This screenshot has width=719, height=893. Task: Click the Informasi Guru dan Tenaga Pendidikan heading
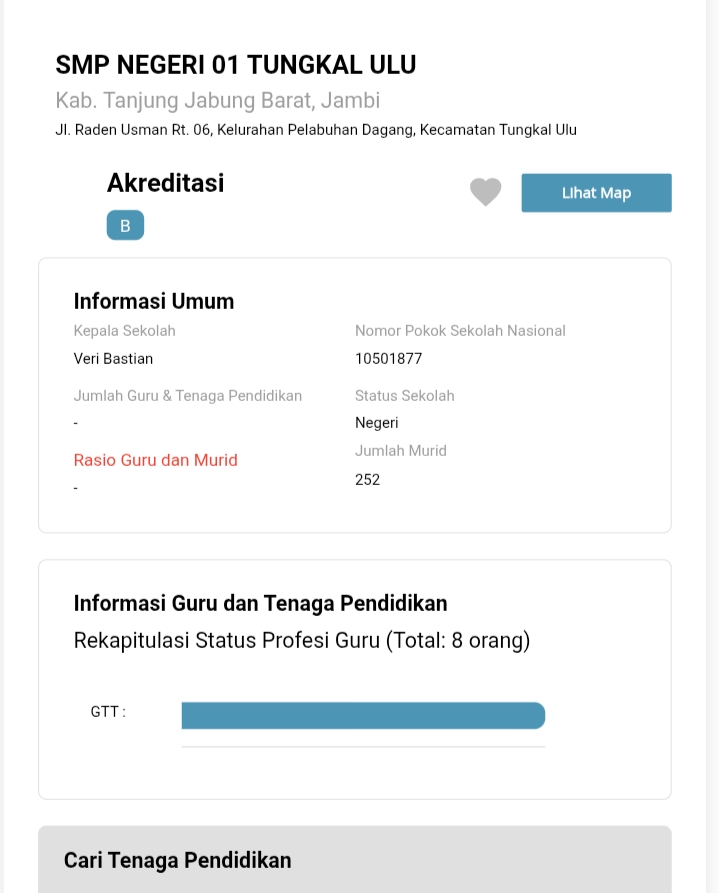[261, 603]
